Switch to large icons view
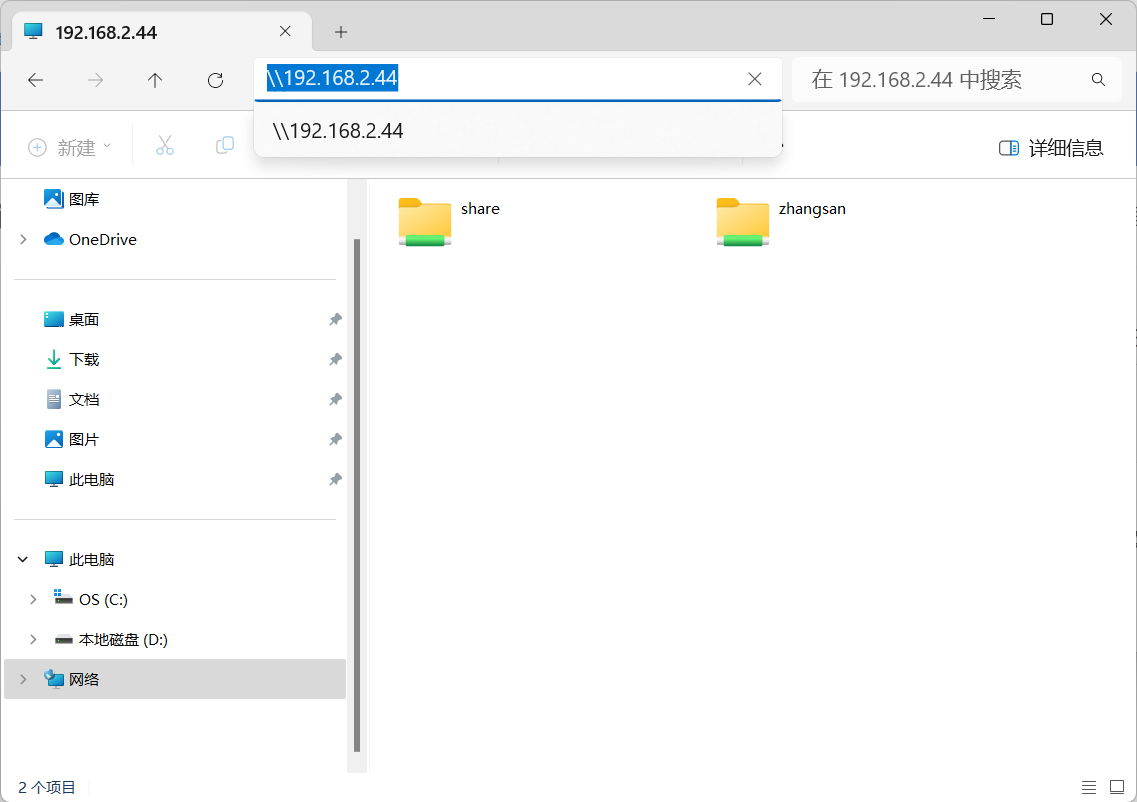The width and height of the screenshot is (1137, 802). (x=1118, y=787)
